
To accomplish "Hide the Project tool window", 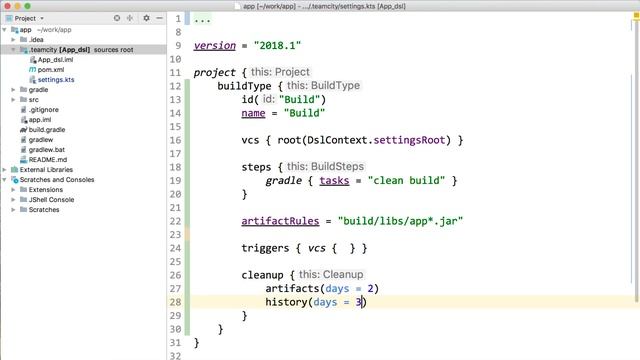I will 159,18.
